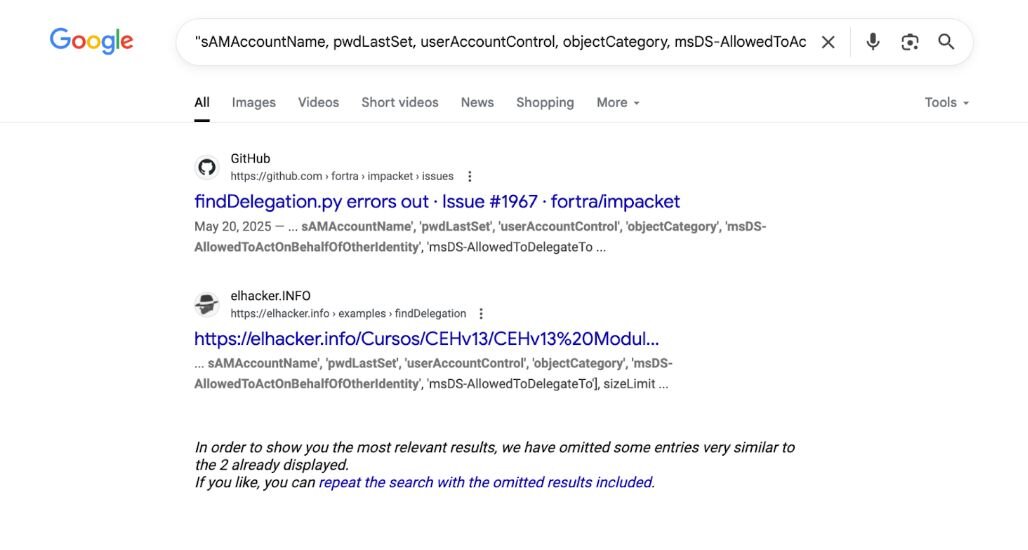Click the elhacker.INFO favicon icon
Screen dimensions: 1028x550
(x=207, y=305)
